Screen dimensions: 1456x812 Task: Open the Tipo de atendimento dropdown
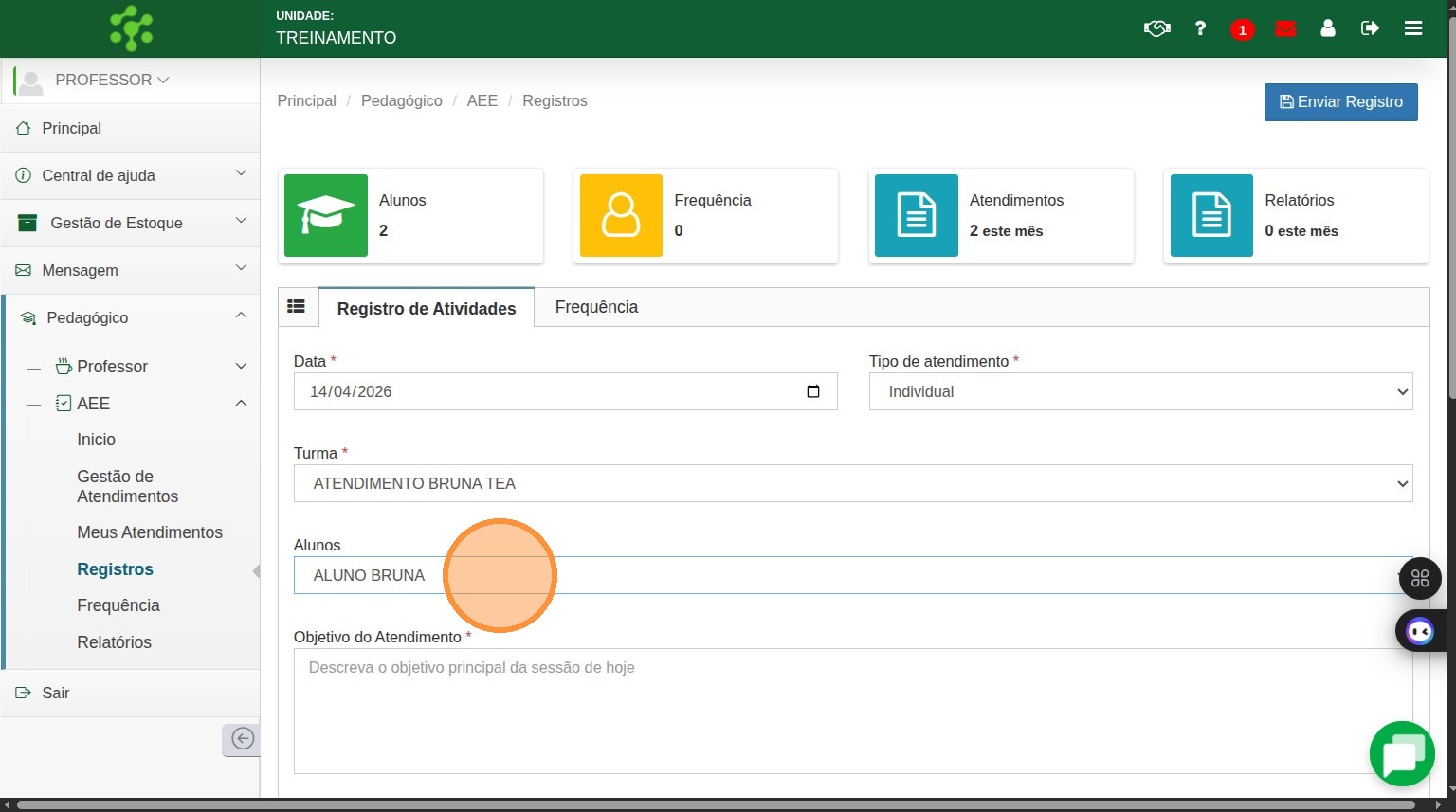(1139, 391)
